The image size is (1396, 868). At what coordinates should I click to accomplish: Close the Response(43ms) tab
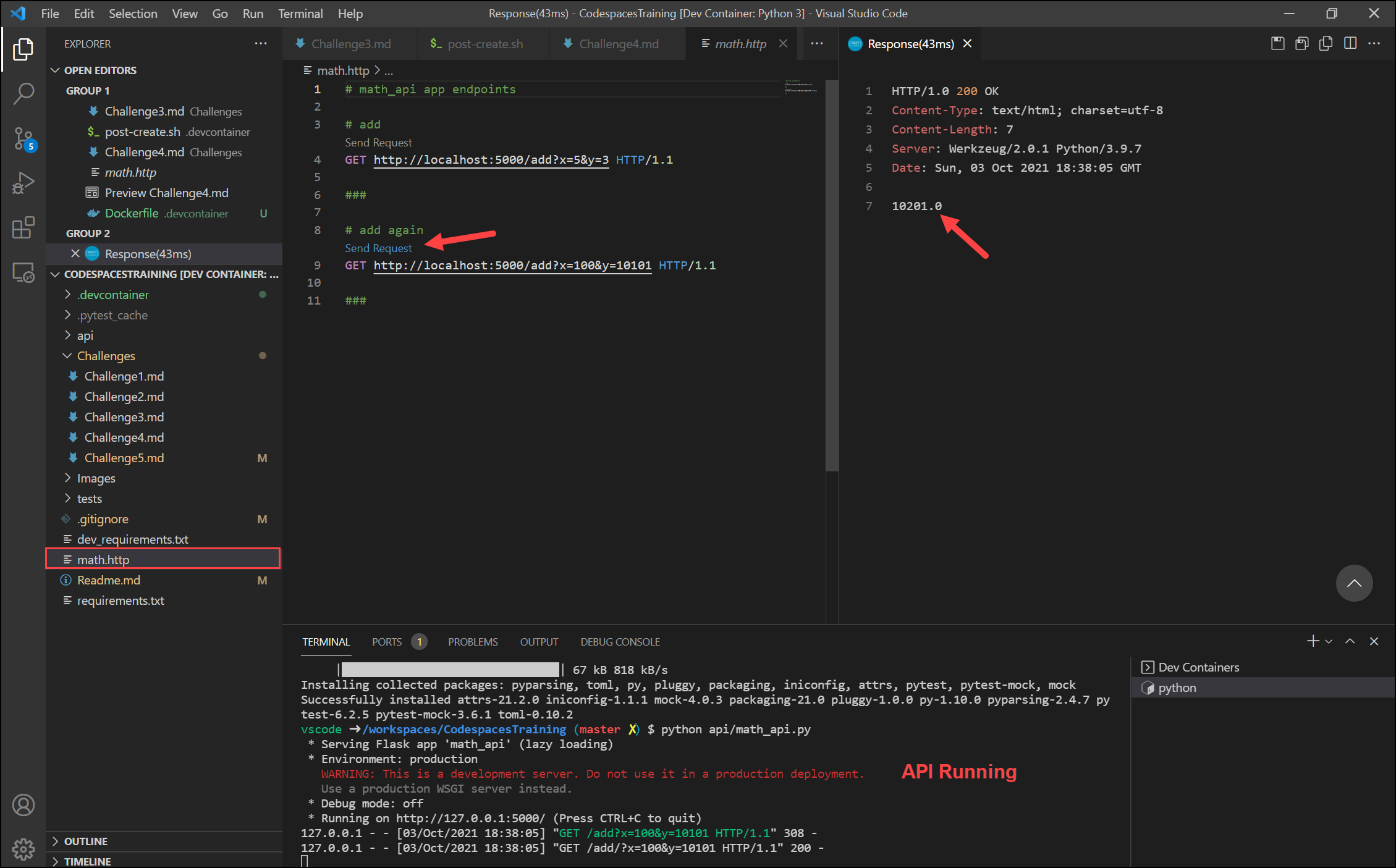coord(967,43)
